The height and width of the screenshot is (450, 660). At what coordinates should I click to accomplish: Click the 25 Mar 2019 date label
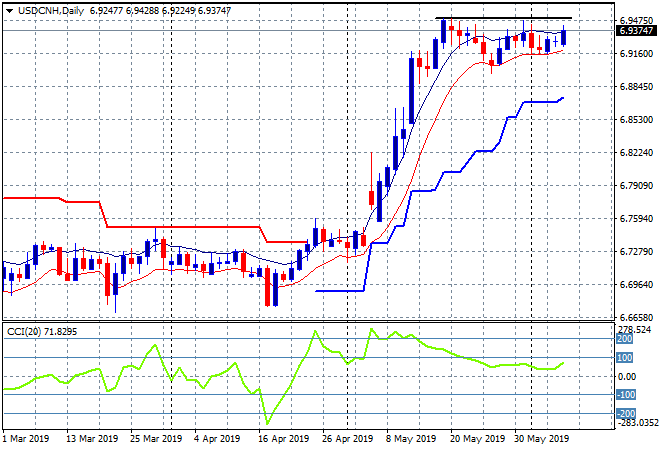point(156,439)
